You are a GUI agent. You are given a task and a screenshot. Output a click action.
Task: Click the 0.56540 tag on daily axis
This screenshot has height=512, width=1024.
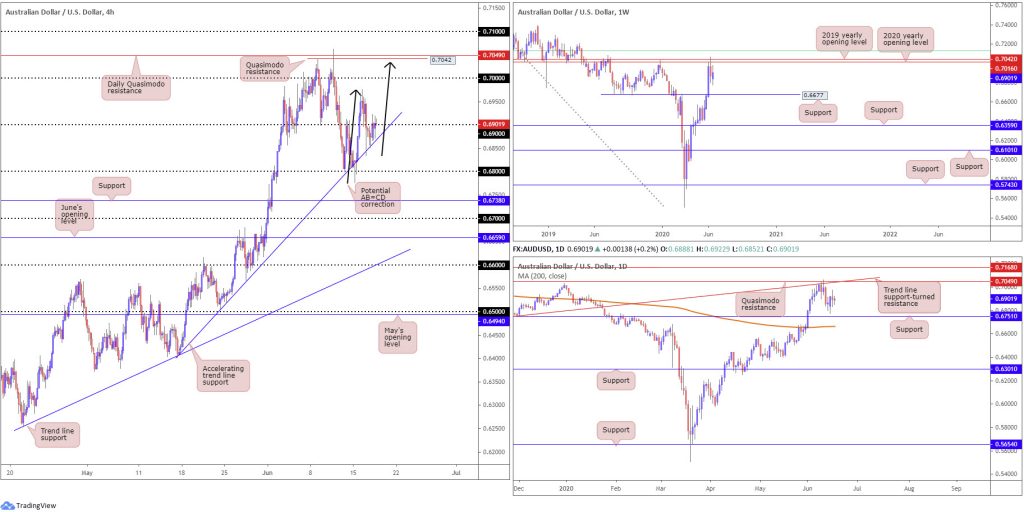tap(1007, 444)
